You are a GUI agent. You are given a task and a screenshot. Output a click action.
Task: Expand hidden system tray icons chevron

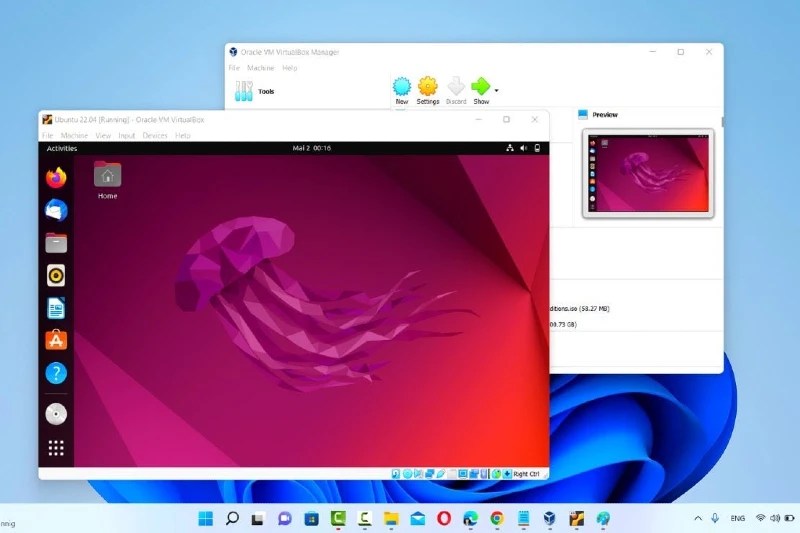(697, 518)
